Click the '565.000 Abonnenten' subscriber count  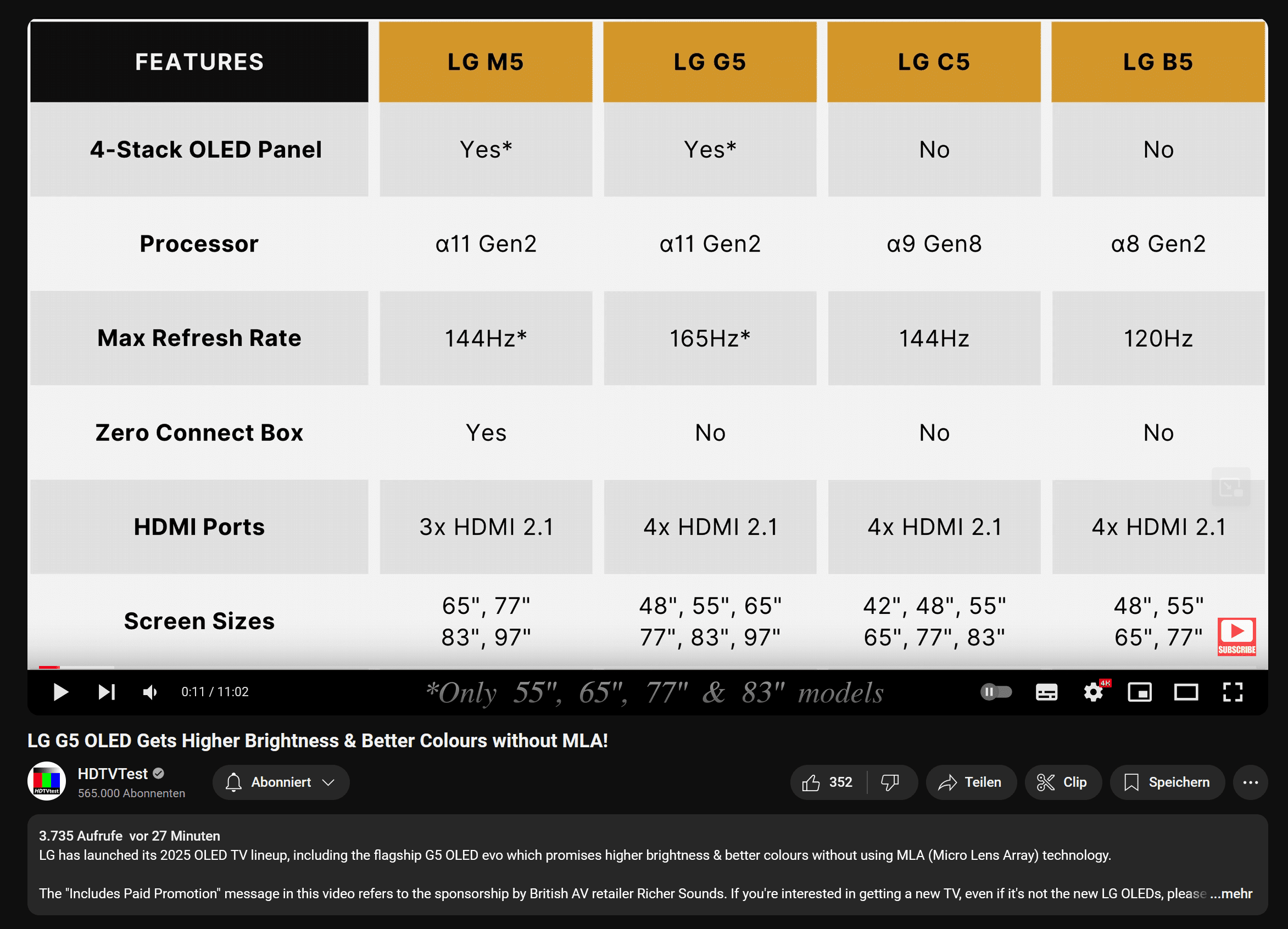(131, 793)
